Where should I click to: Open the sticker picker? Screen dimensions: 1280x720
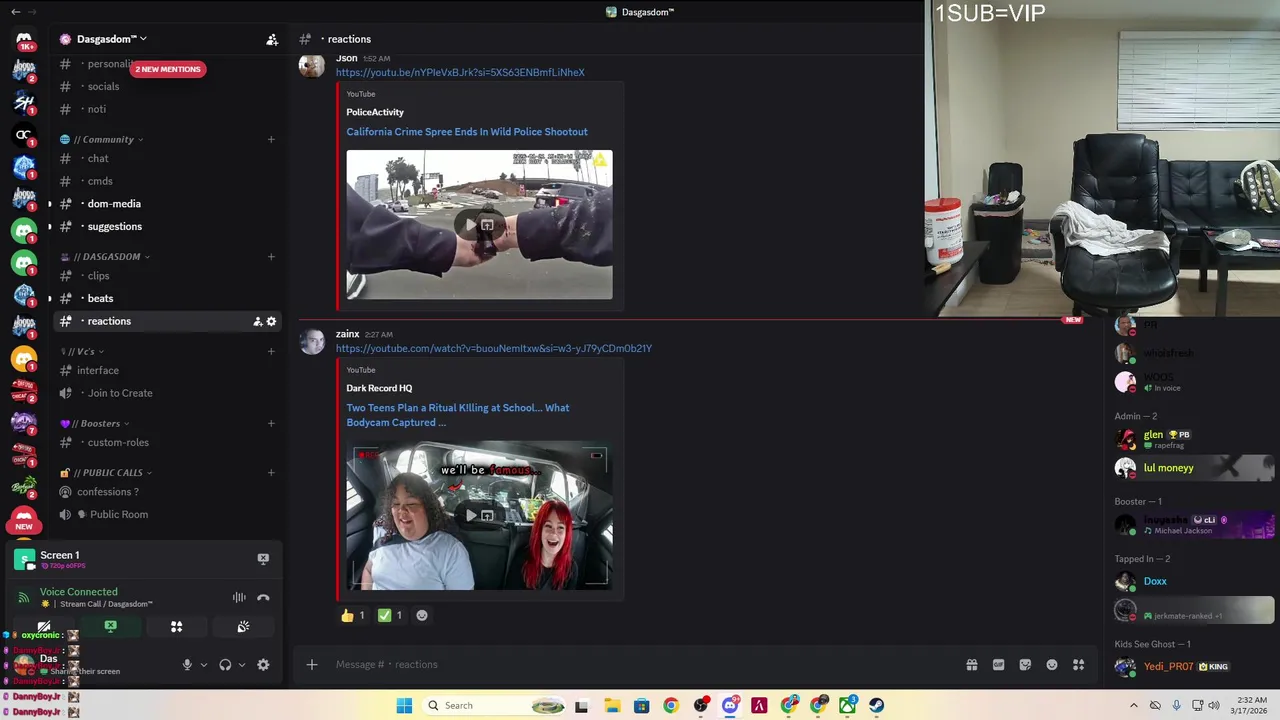pos(1025,665)
